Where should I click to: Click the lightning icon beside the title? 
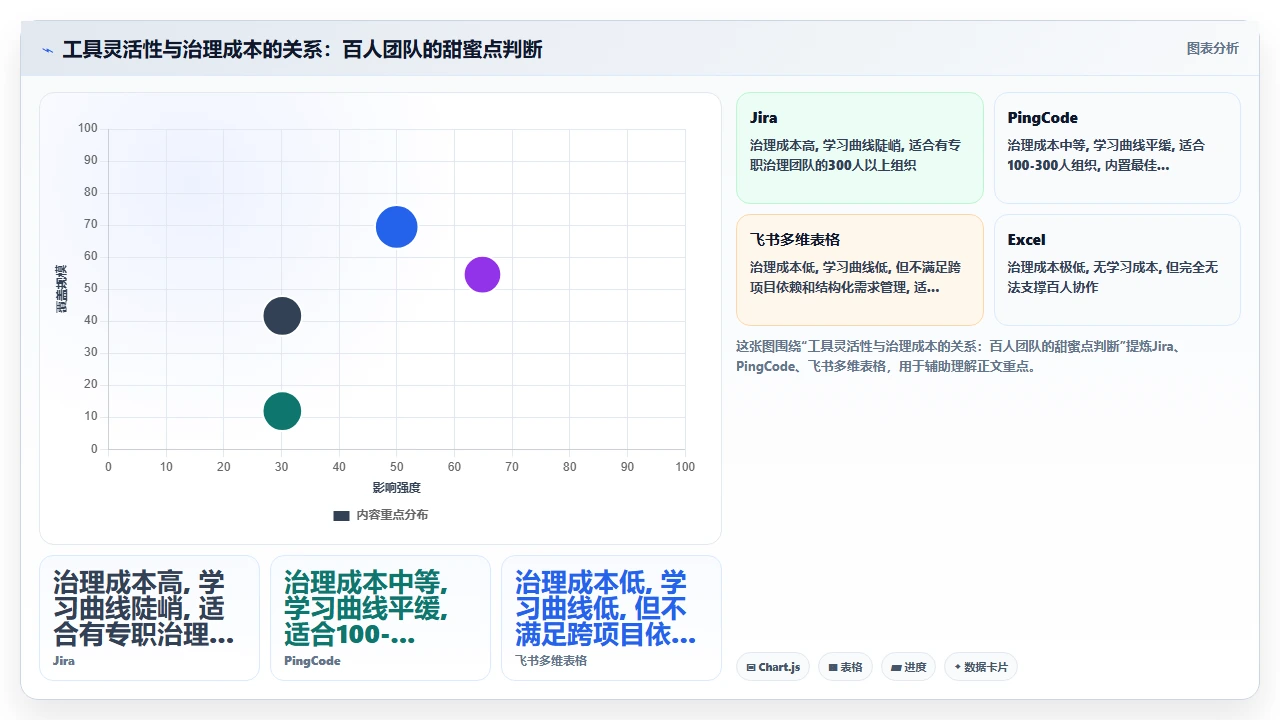click(x=47, y=49)
